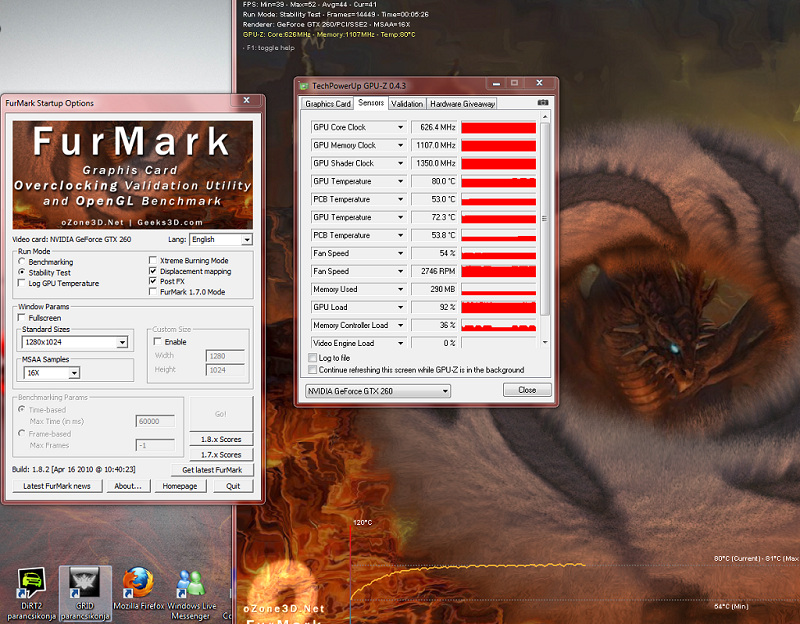Open Memory Controller Load sensor dropdown
800x624 pixels.
point(400,325)
